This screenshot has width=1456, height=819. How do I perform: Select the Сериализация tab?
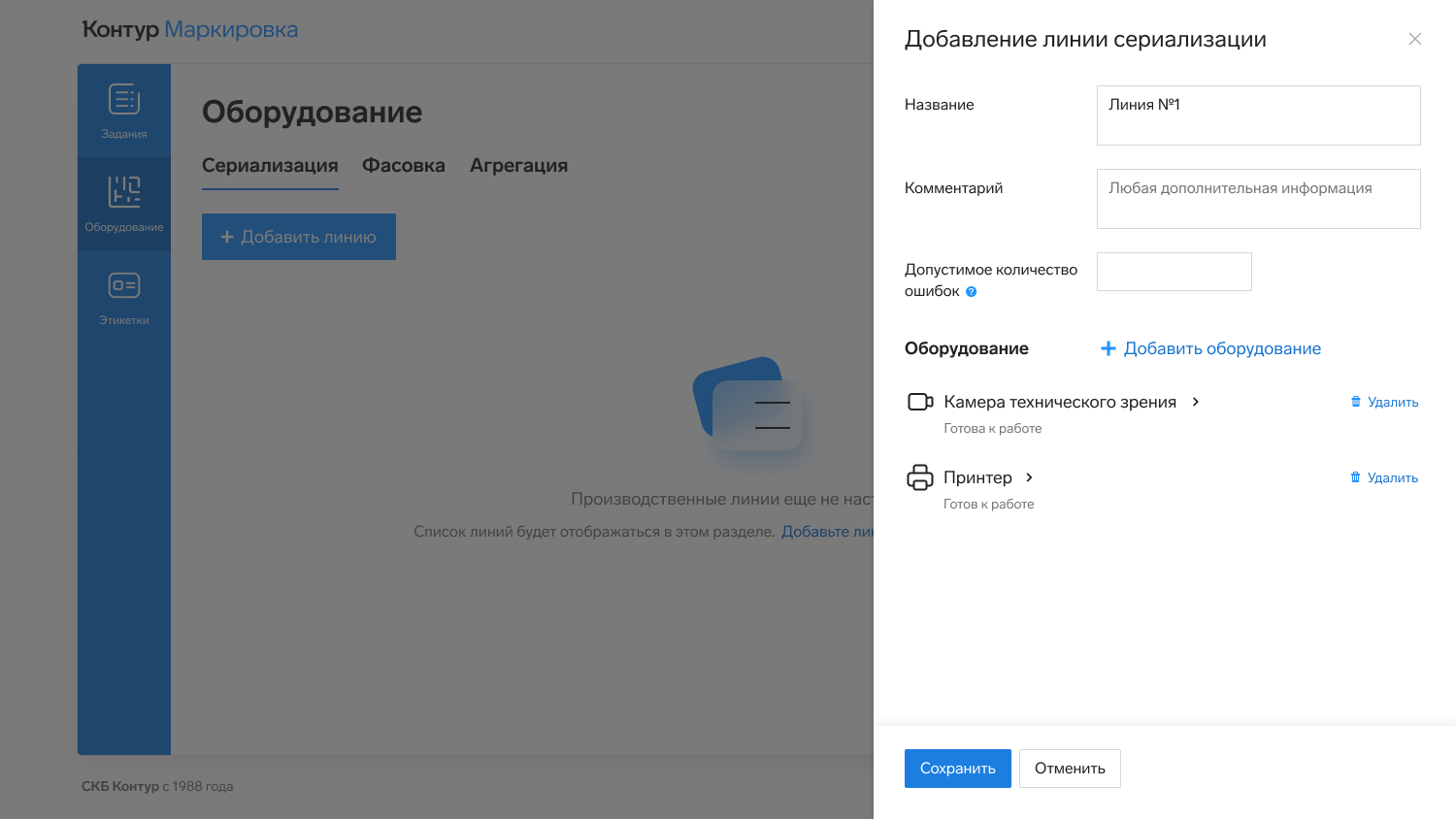[x=270, y=166]
